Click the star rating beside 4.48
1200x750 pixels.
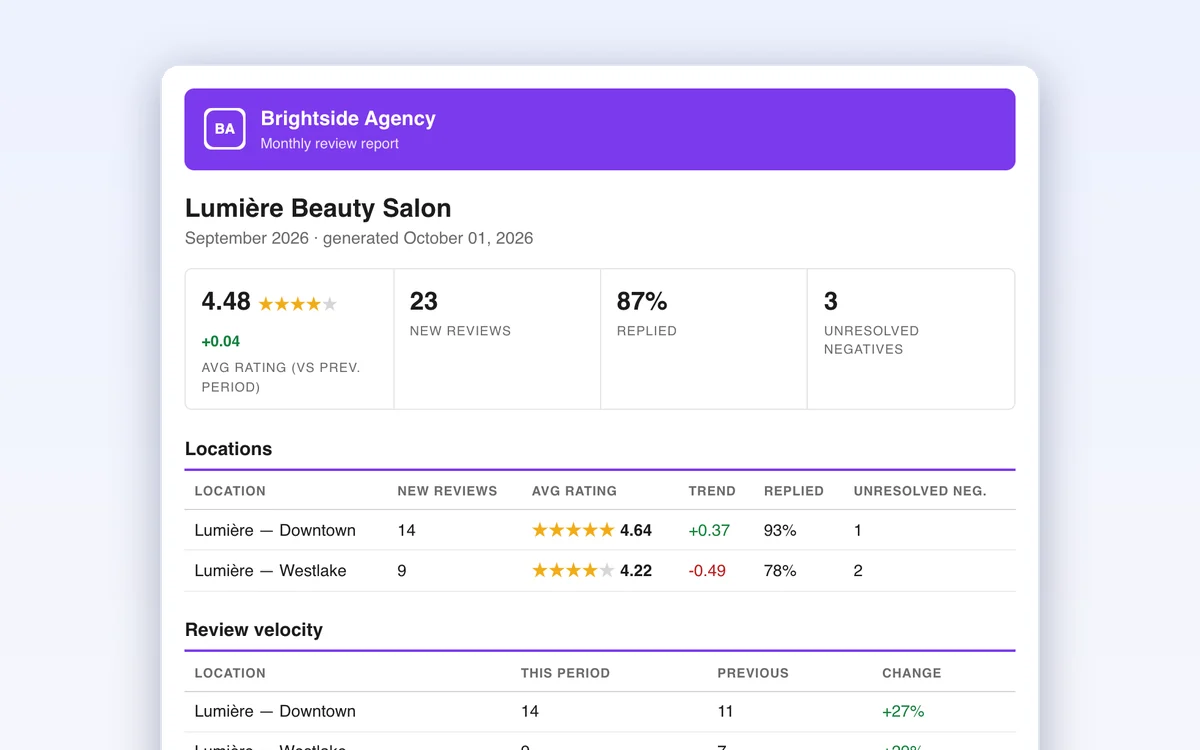(x=298, y=304)
